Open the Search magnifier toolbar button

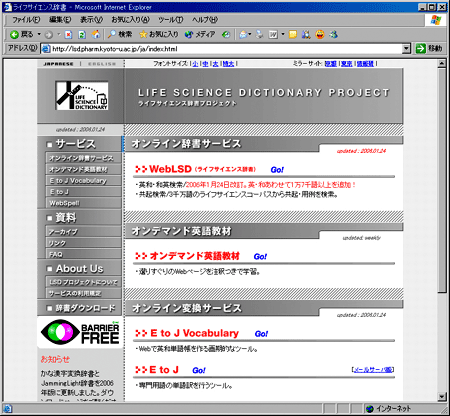point(120,34)
